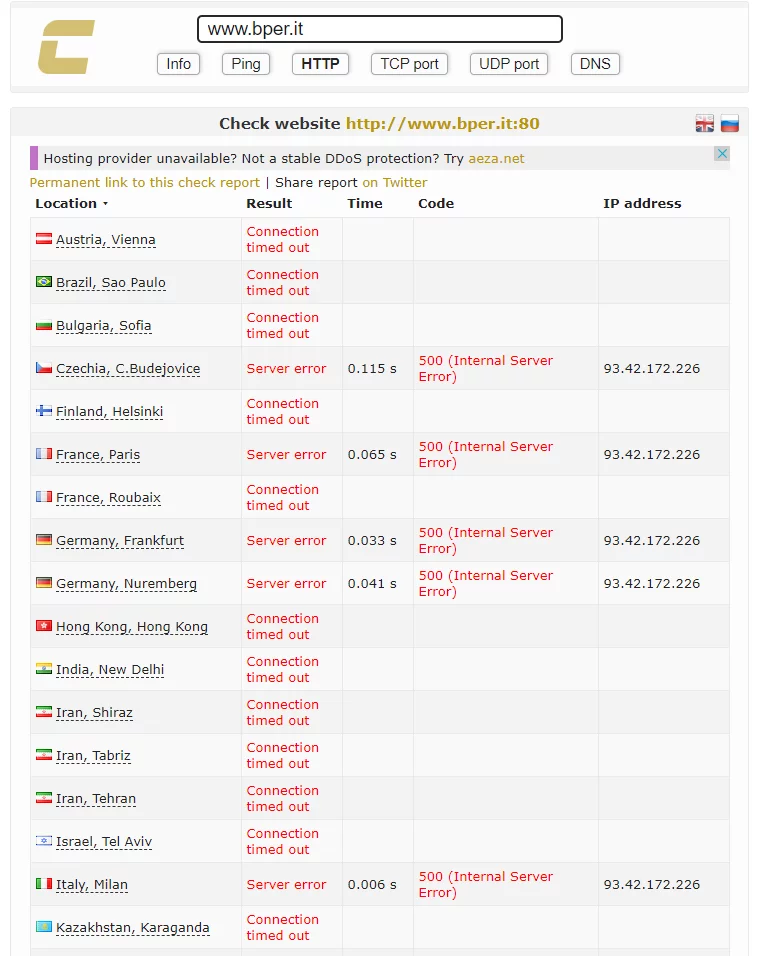Viewport: 771px width, 956px height.
Task: Open the Ping check tab
Action: point(245,64)
